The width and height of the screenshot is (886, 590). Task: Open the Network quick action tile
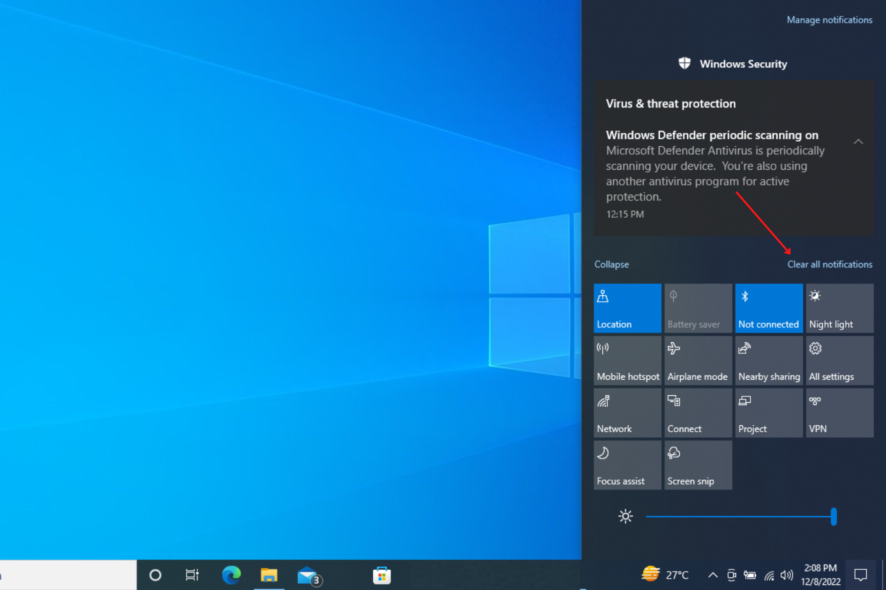click(627, 413)
